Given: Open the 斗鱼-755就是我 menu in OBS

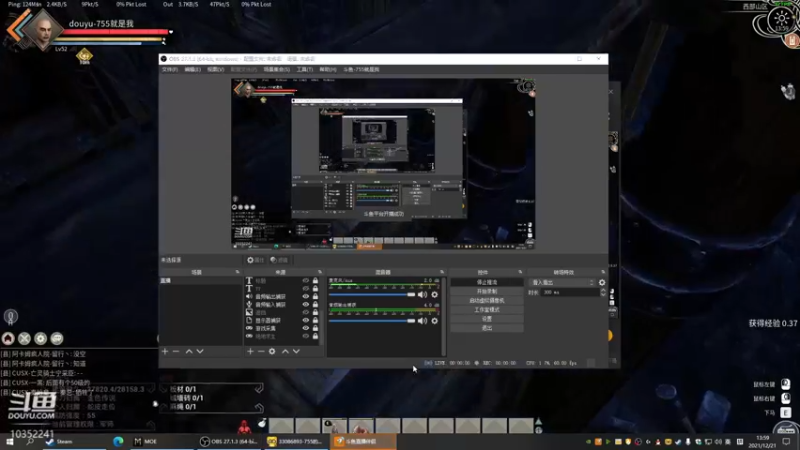Looking at the screenshot, I should [x=361, y=69].
